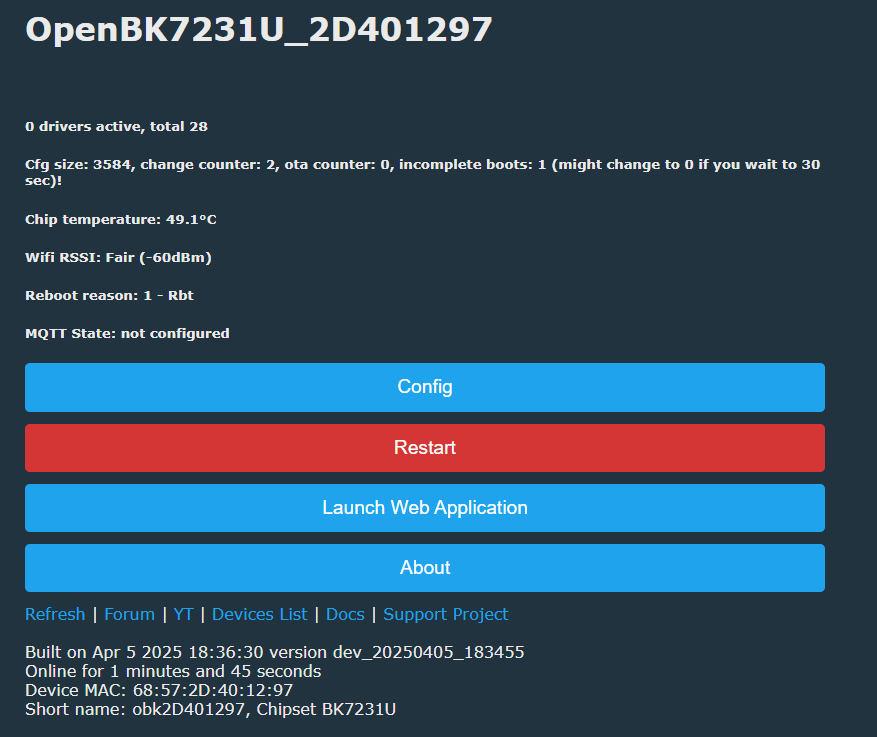Click the Wifi RSSI signal text

point(118,257)
